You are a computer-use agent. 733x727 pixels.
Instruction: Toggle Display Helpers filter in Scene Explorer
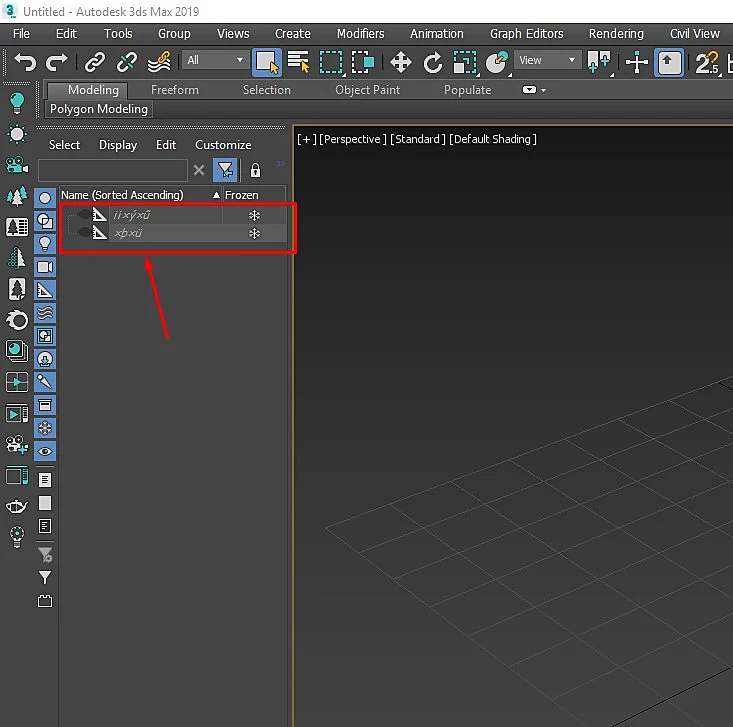(45, 290)
